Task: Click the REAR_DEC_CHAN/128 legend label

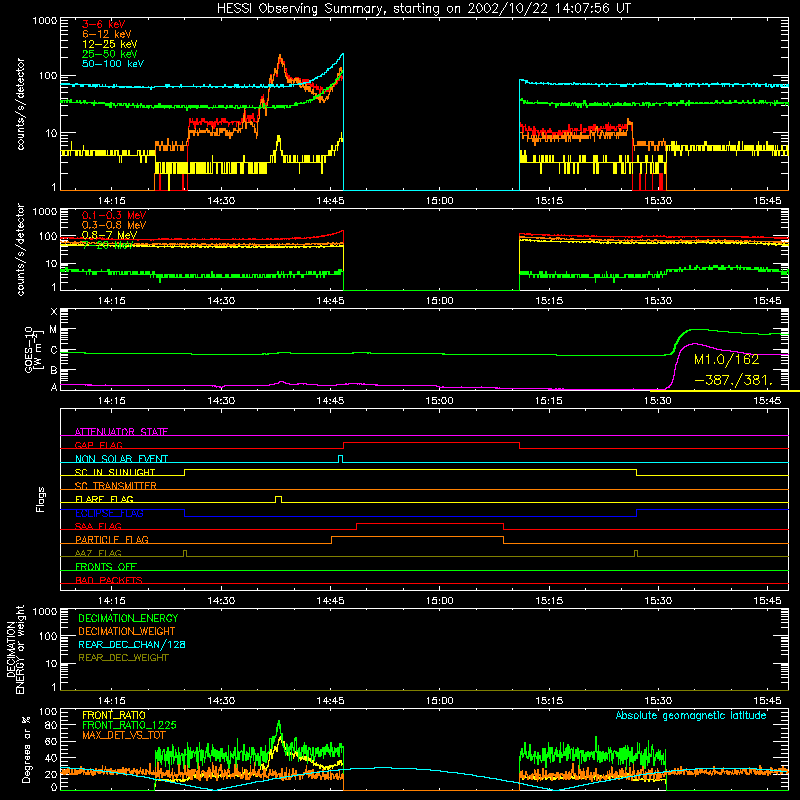Action: click(132, 644)
